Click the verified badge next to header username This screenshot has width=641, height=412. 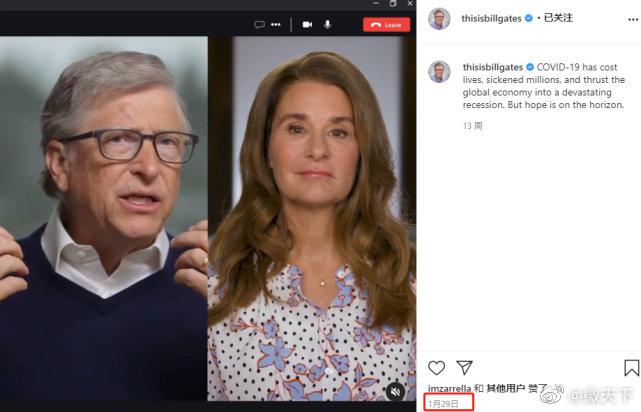529,19
